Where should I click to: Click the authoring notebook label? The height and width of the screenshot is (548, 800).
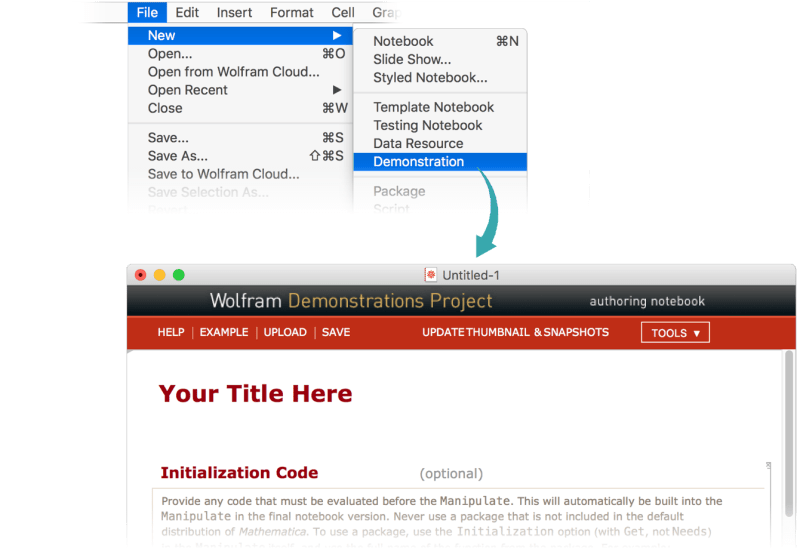tap(647, 301)
